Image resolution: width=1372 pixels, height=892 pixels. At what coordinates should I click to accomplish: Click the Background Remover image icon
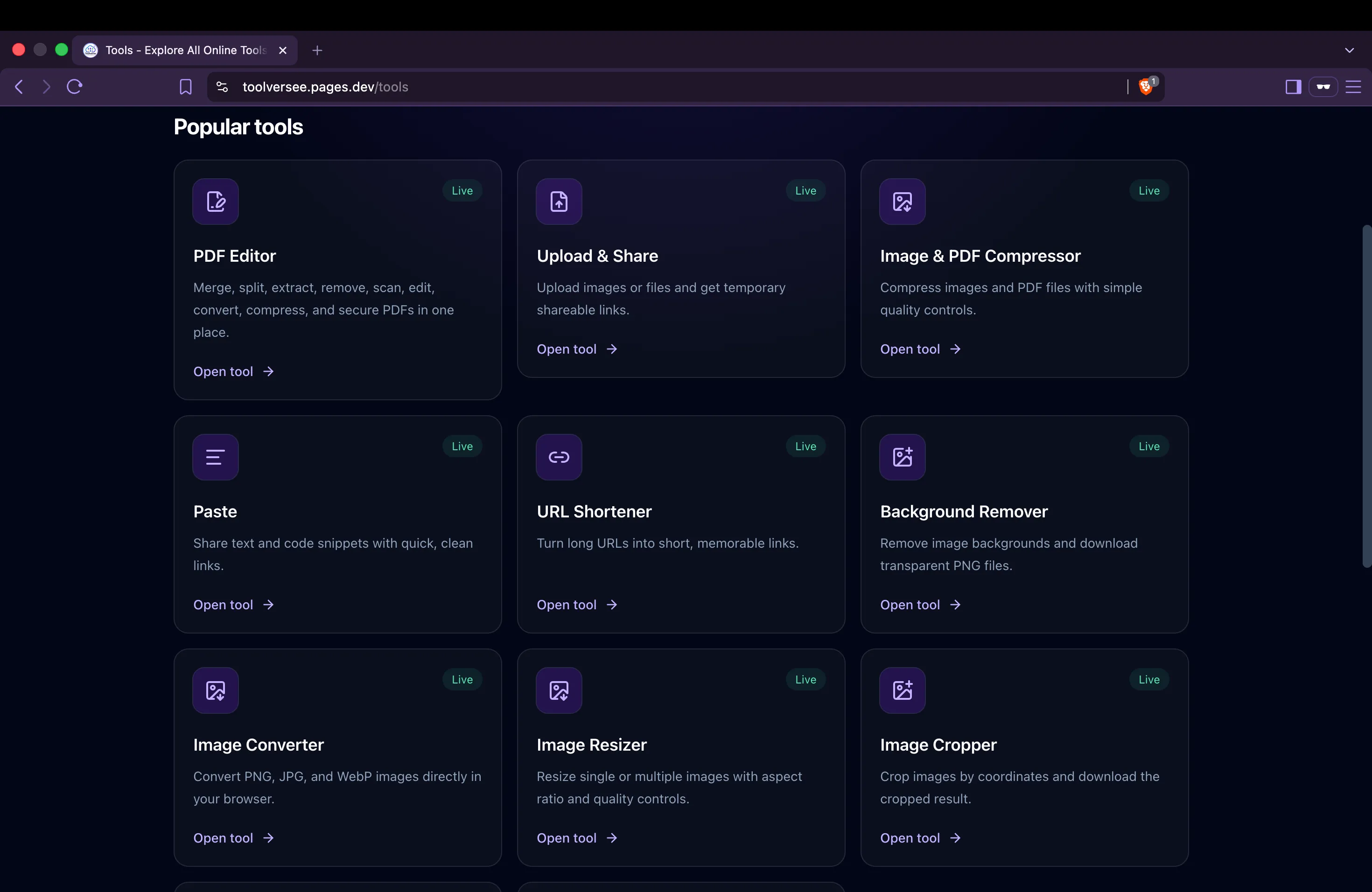[x=902, y=457]
